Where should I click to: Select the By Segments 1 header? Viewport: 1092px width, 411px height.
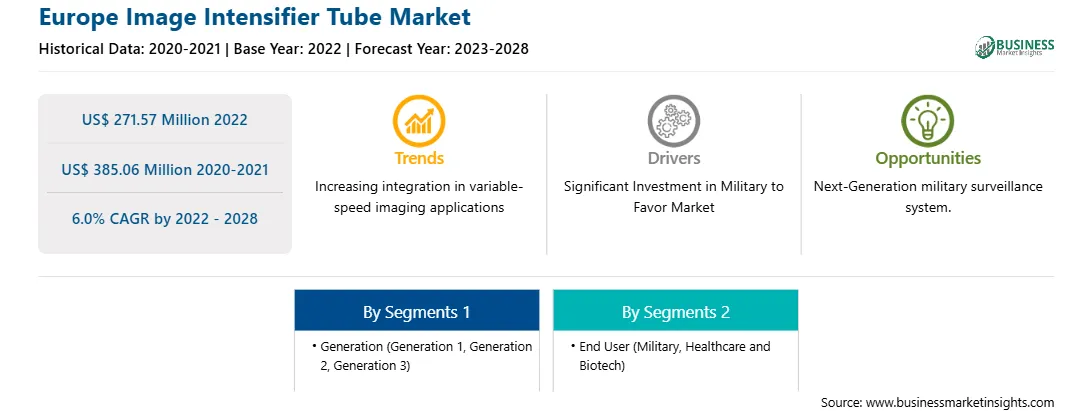(416, 311)
